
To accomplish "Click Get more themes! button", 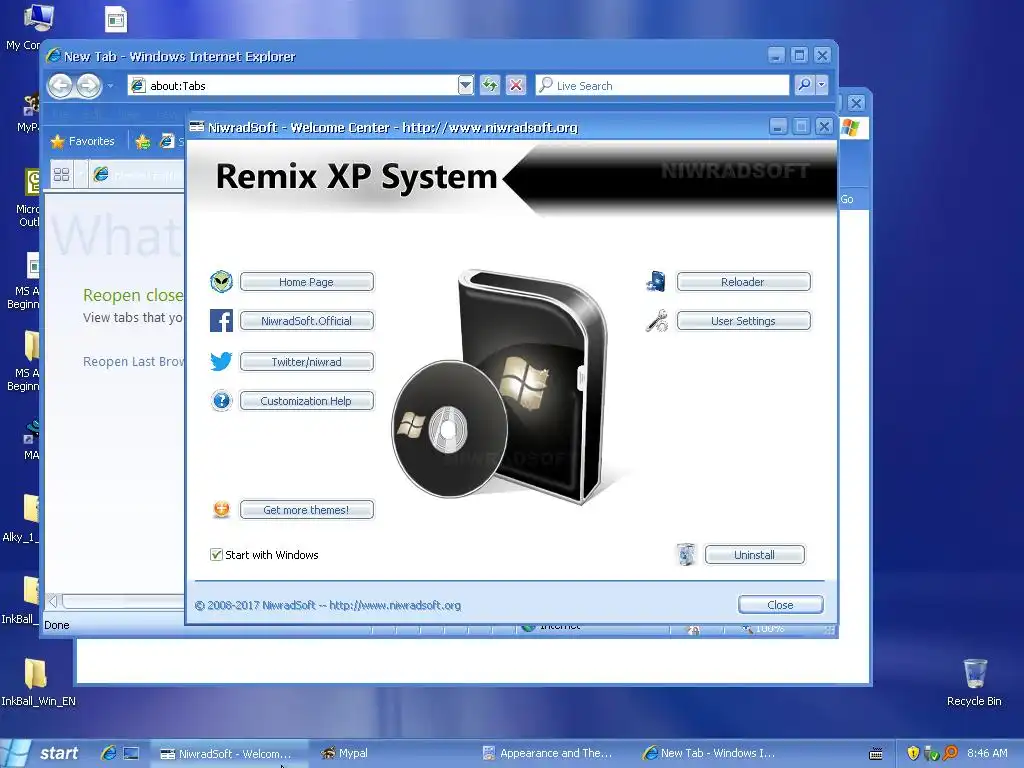I will pyautogui.click(x=307, y=509).
